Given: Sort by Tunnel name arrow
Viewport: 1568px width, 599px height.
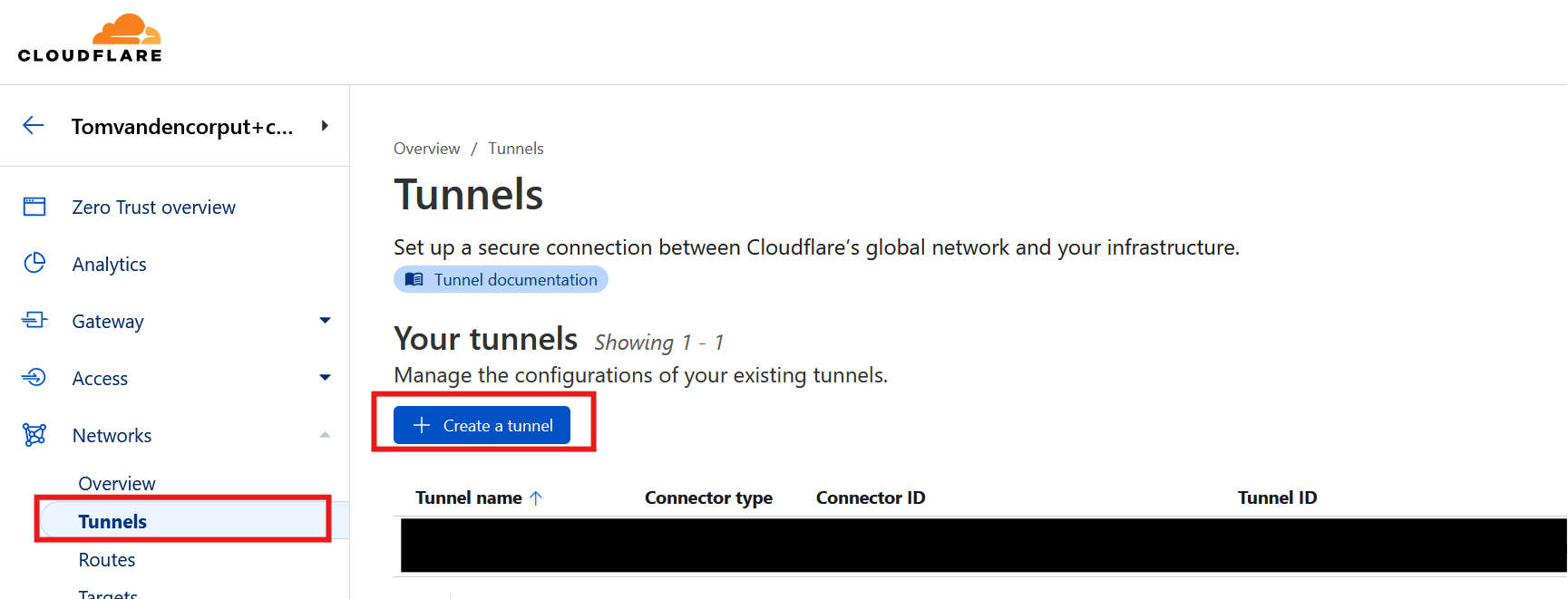Looking at the screenshot, I should pyautogui.click(x=536, y=498).
